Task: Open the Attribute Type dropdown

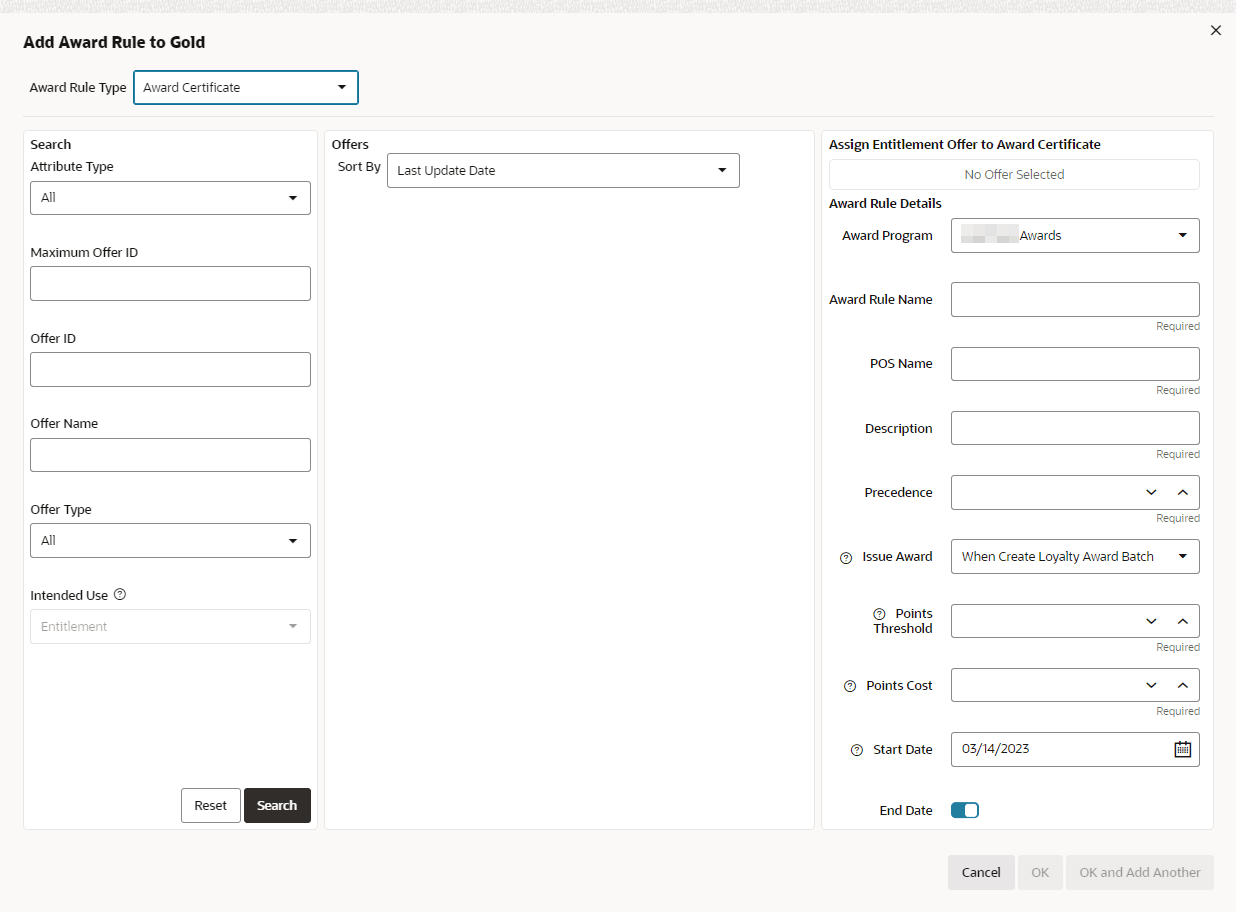Action: click(x=170, y=198)
